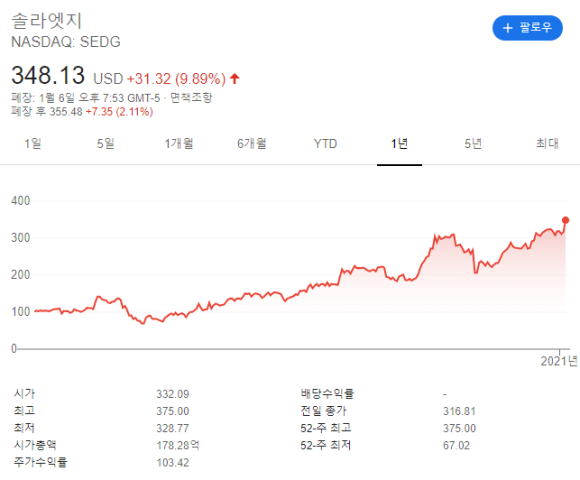
Task: Click the 300 y-axis label
Action: pyautogui.click(x=21, y=238)
